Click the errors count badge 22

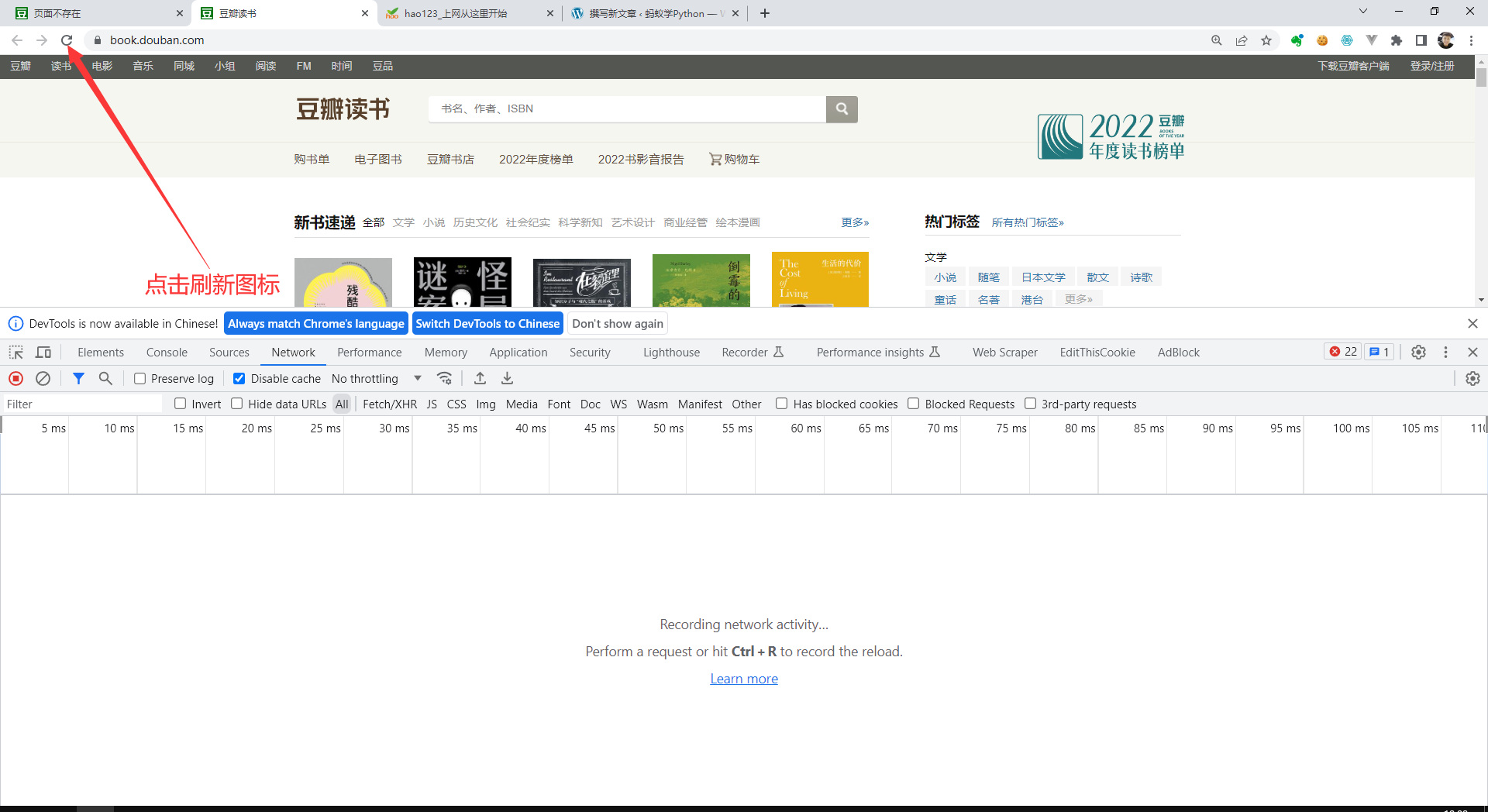point(1344,352)
